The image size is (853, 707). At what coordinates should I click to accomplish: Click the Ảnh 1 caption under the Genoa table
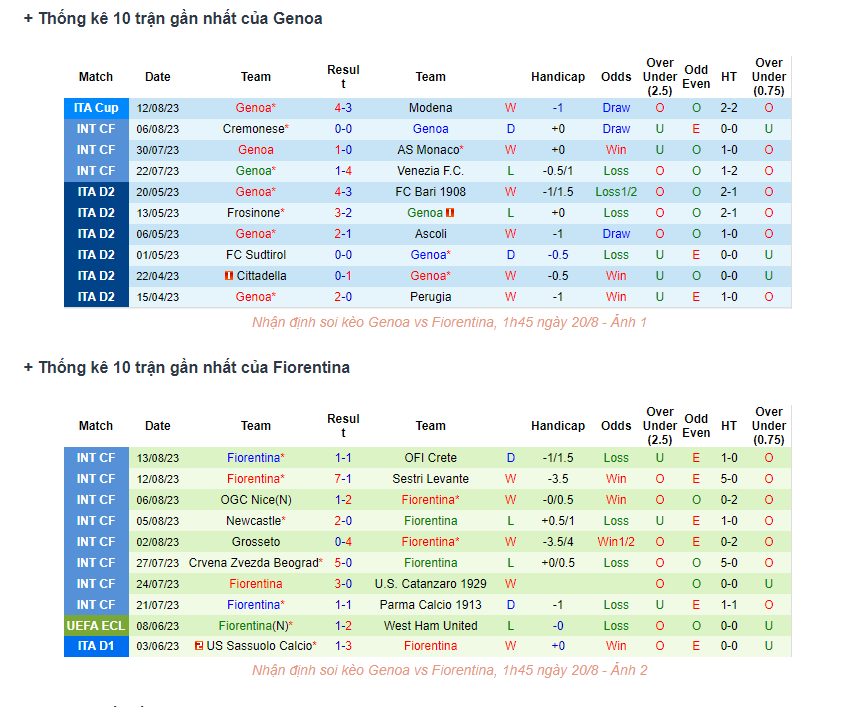(x=450, y=322)
